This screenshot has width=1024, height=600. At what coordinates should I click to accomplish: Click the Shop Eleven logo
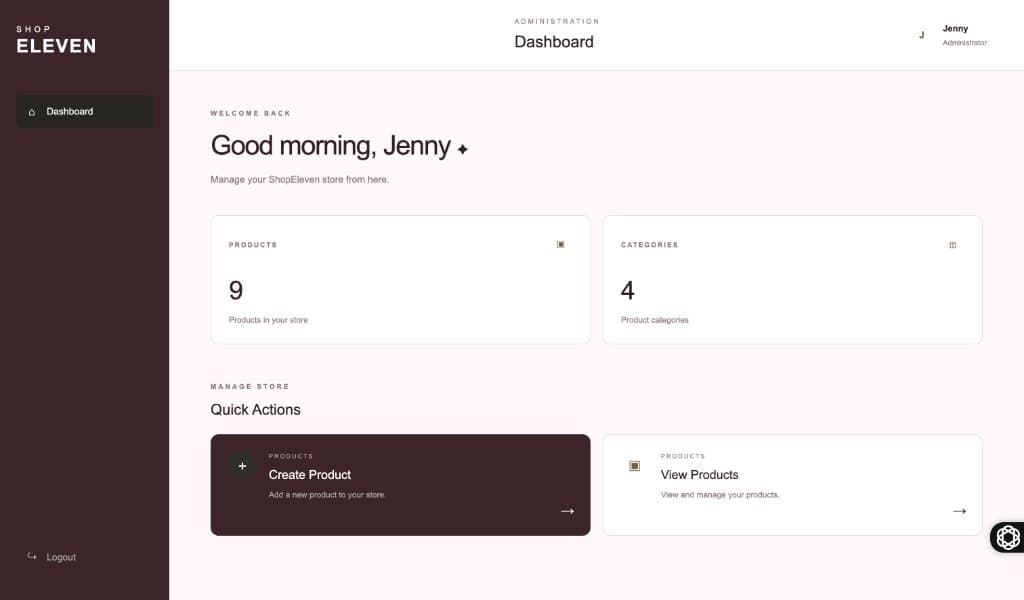56,39
